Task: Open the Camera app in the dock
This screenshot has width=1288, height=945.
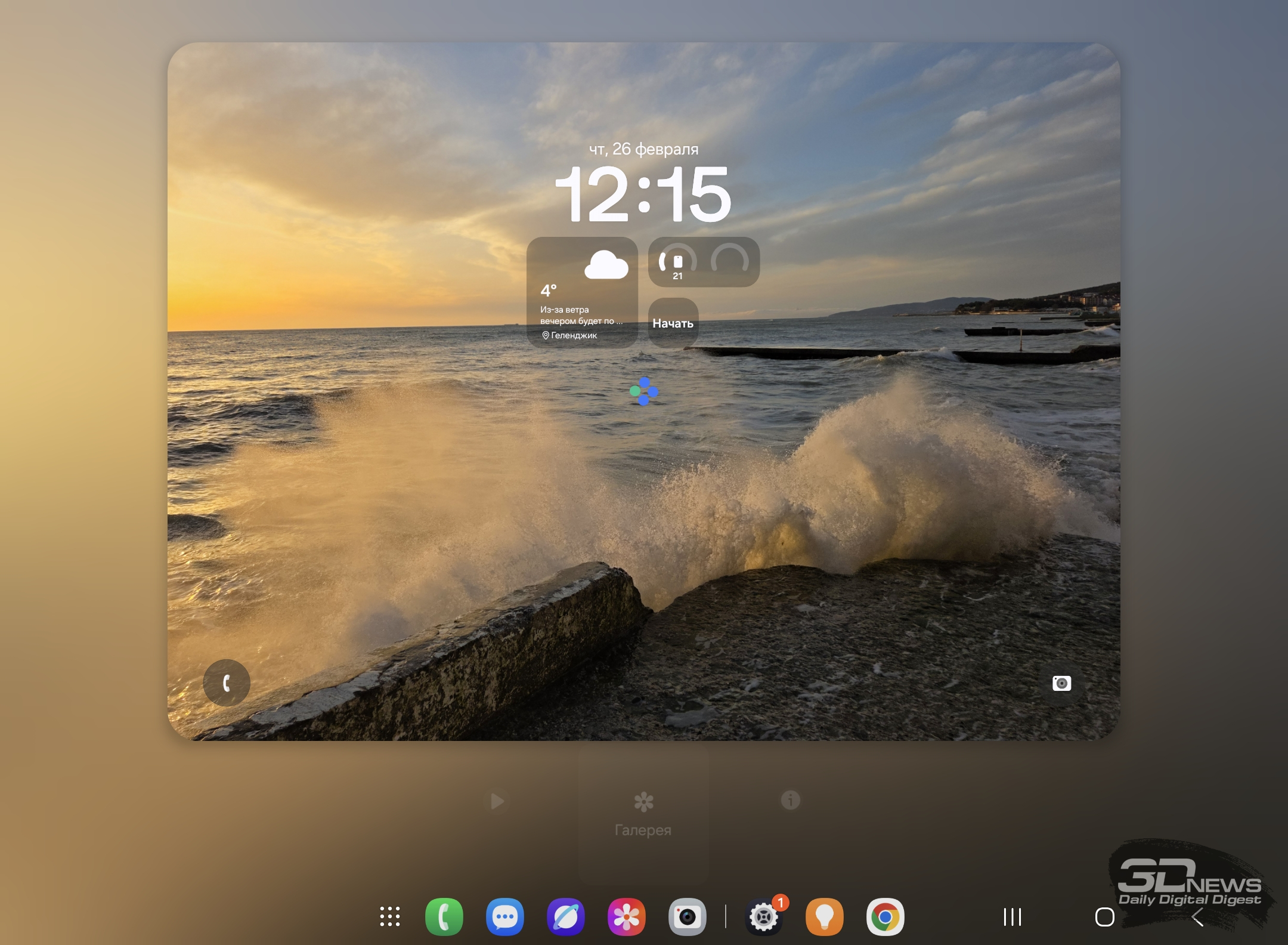Action: (687, 916)
